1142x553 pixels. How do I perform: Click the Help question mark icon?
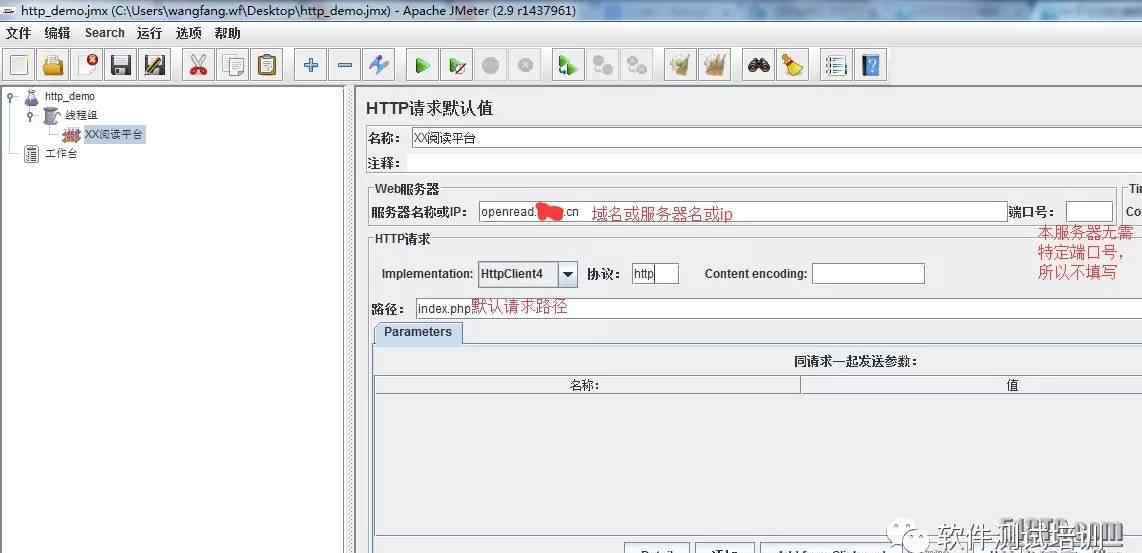click(x=870, y=66)
